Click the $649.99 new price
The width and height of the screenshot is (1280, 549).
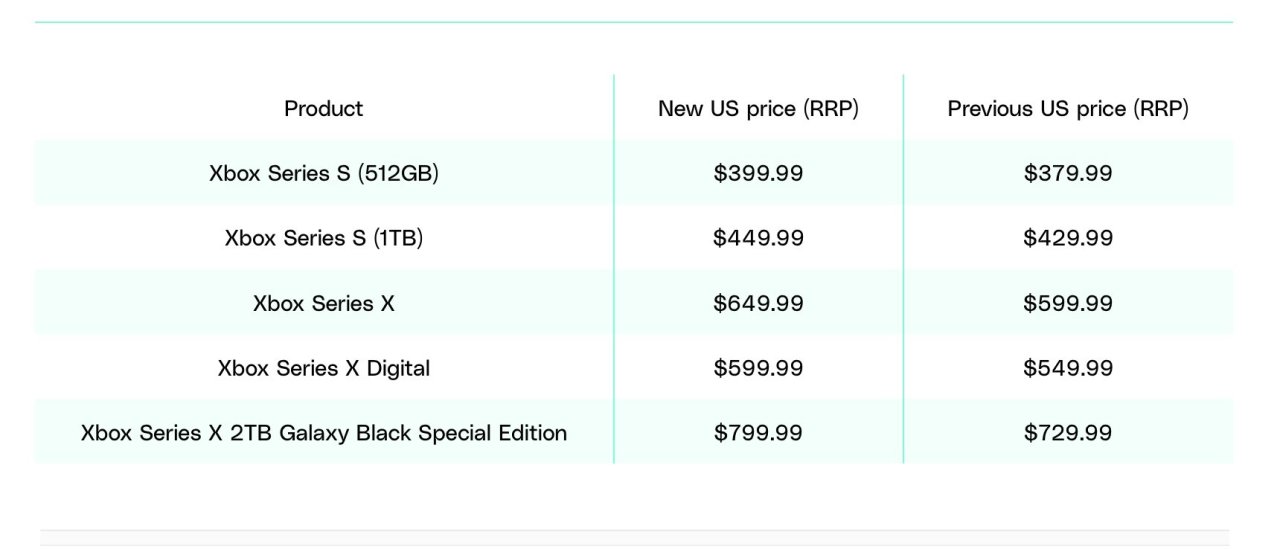(758, 303)
